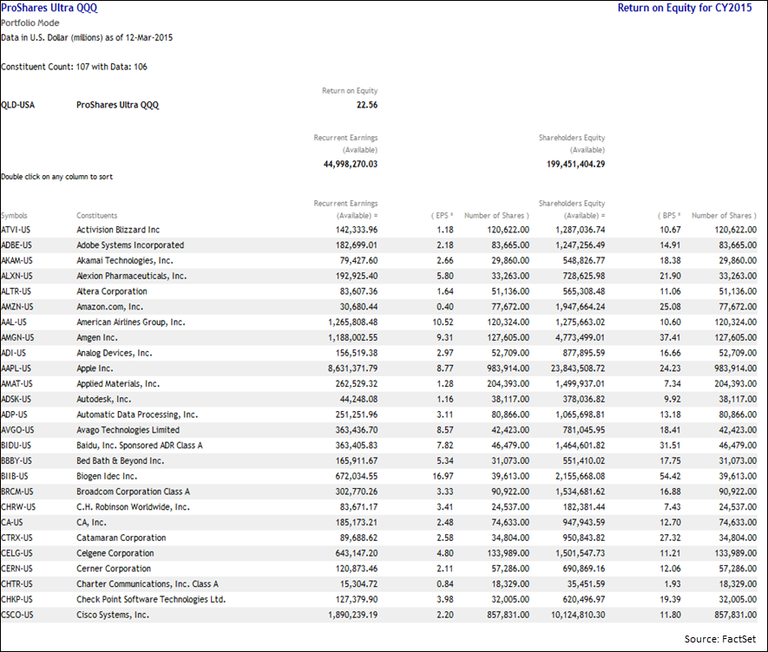Click the Symbols column header
Screen dimensions: 768x652
point(14,216)
